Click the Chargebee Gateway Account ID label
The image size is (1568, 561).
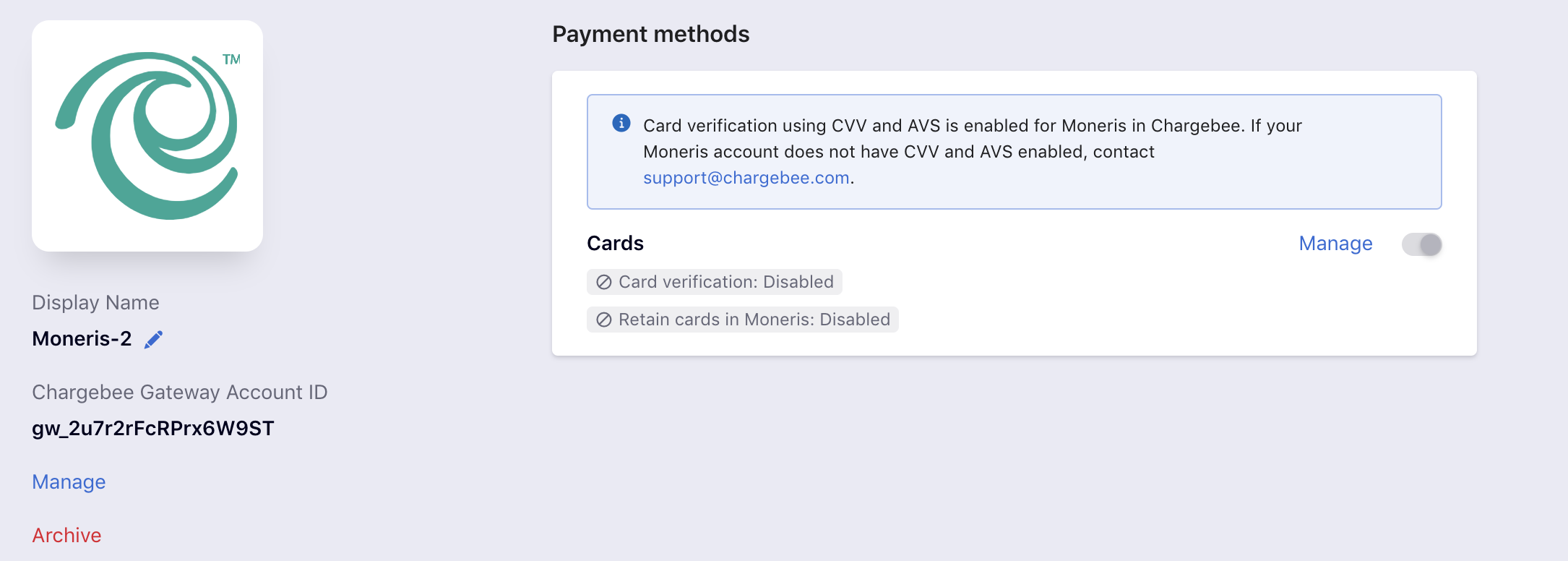coord(180,392)
